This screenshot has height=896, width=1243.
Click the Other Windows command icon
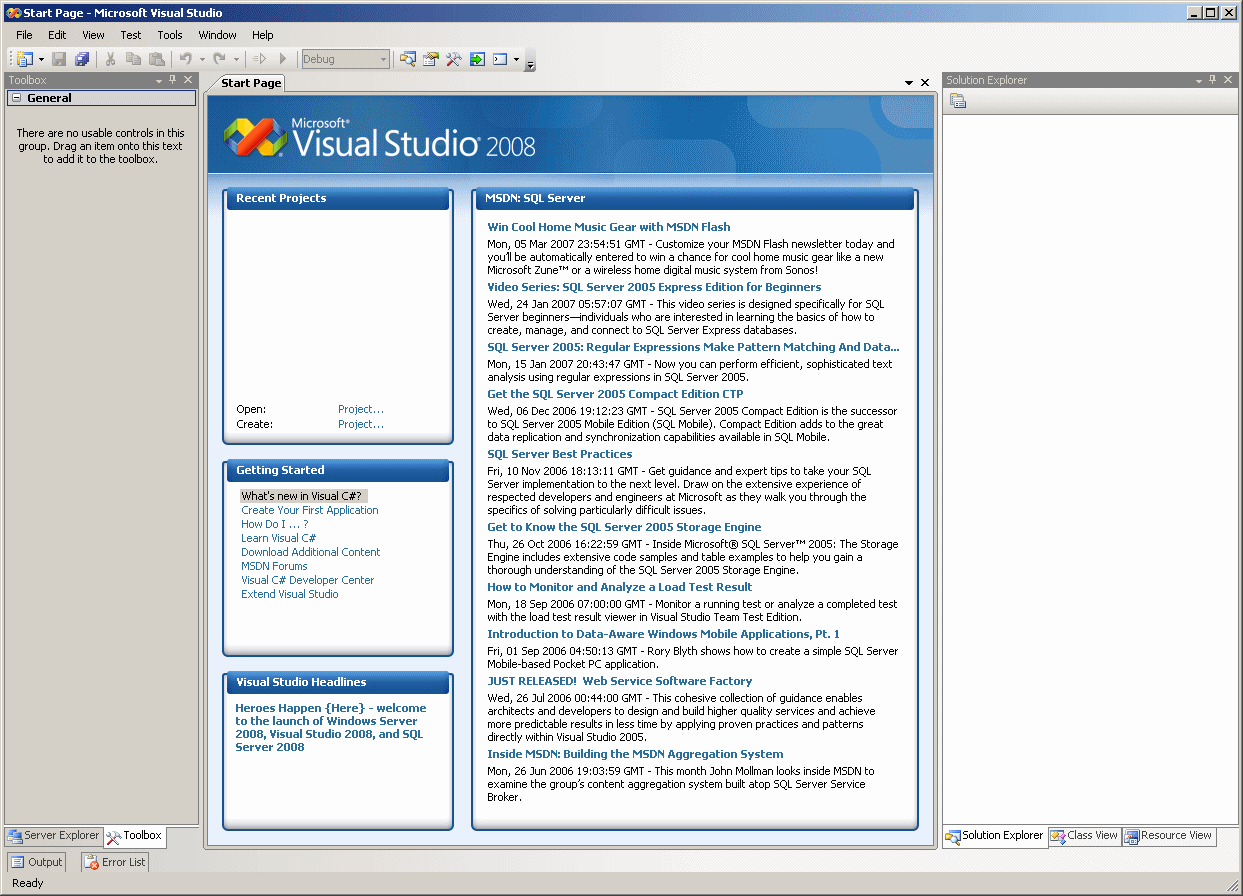[500, 59]
